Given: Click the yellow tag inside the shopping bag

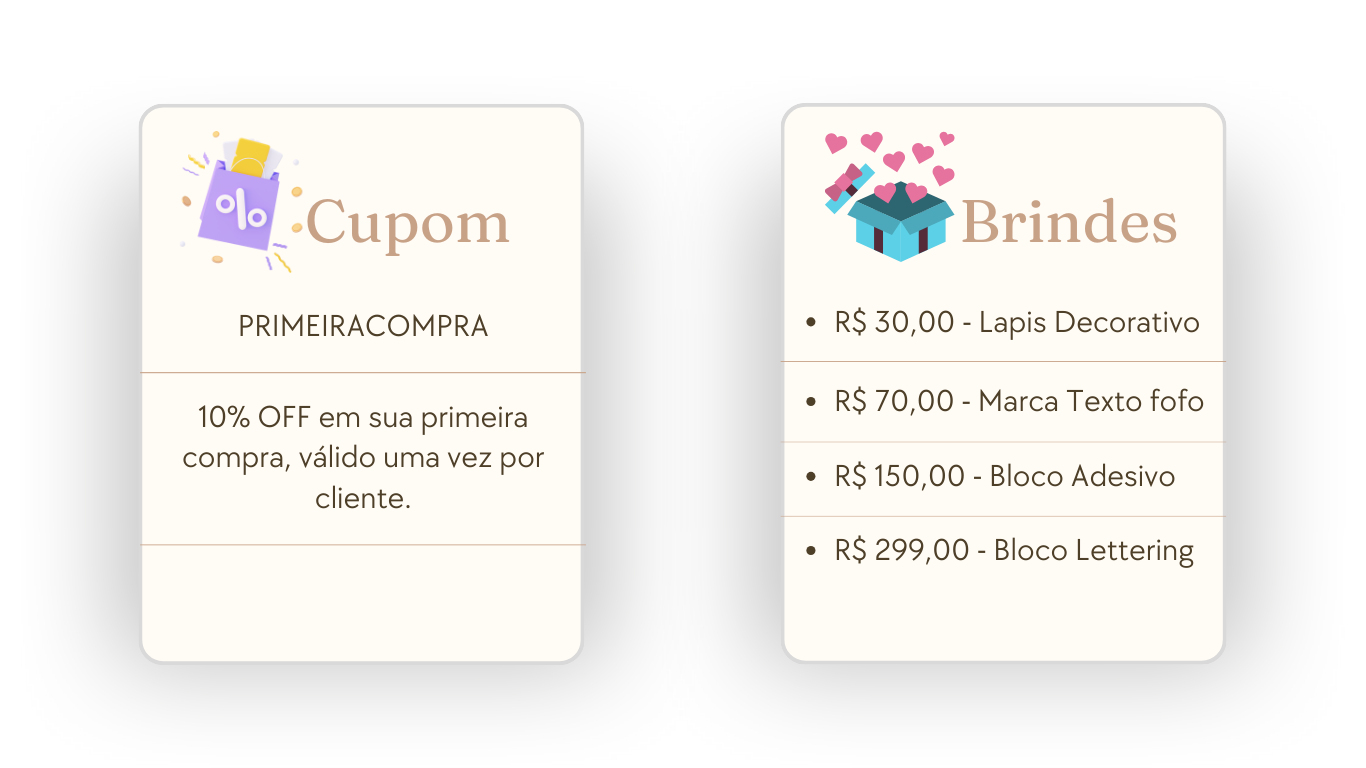Looking at the screenshot, I should point(251,156).
